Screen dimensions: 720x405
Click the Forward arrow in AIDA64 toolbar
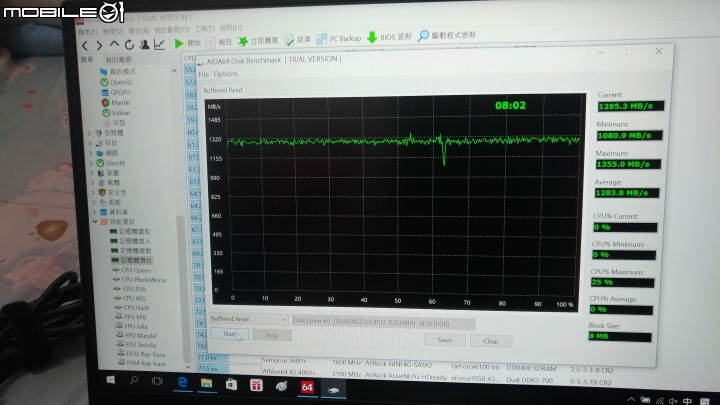tap(99, 45)
